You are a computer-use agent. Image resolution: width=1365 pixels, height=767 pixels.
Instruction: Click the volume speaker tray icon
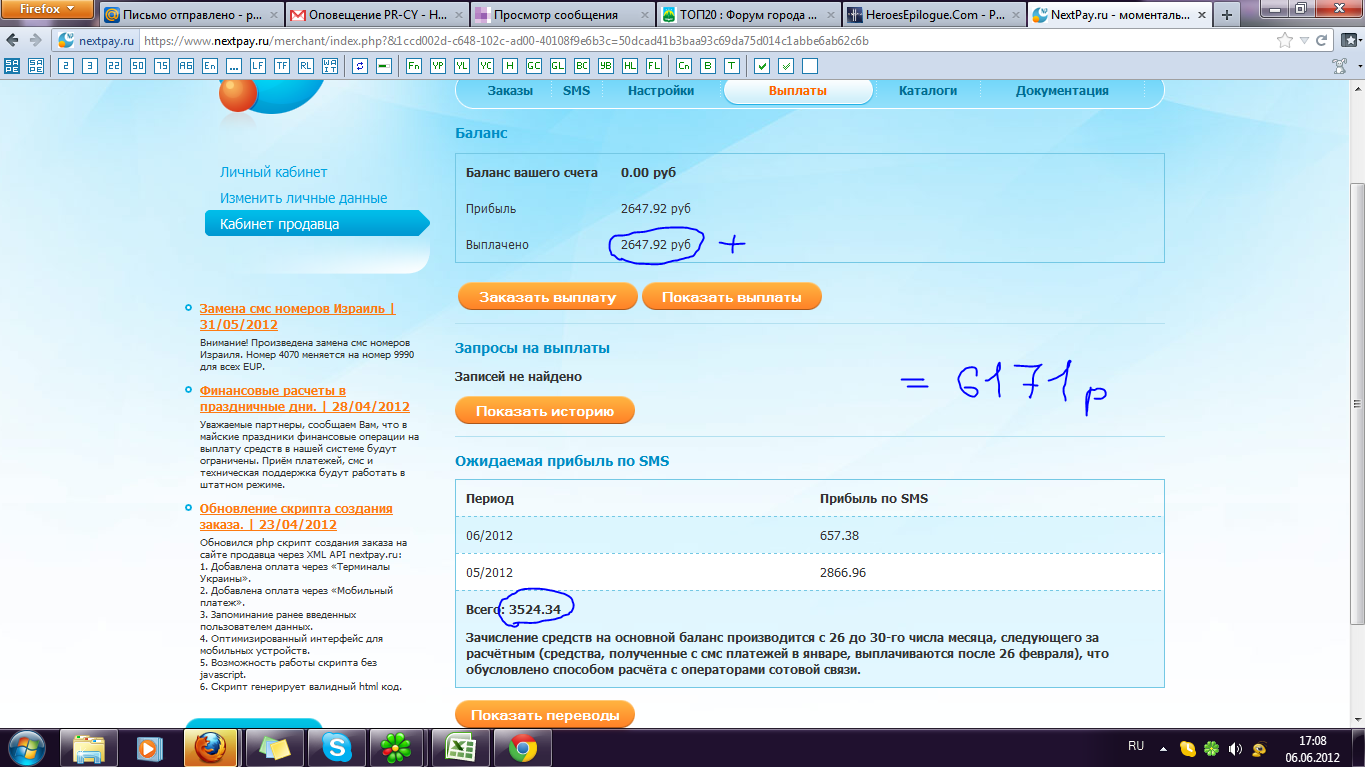point(1235,748)
